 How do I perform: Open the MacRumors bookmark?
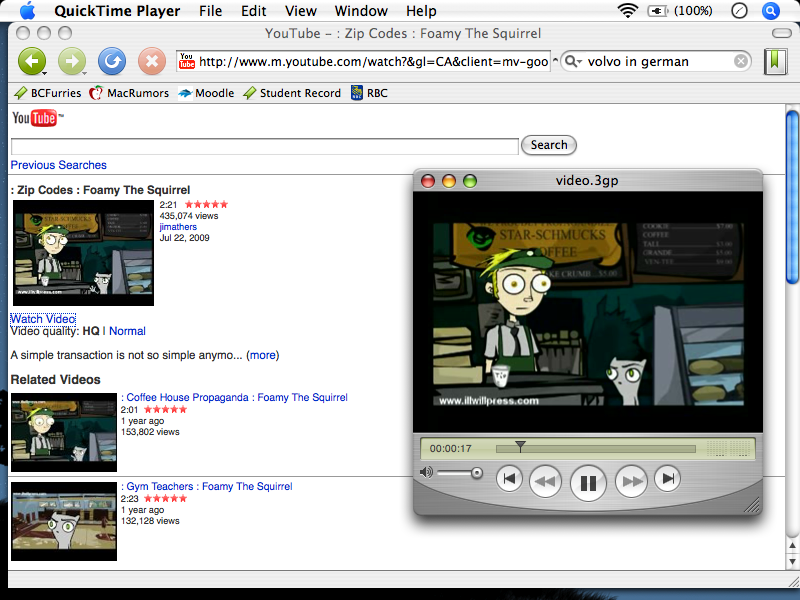pyautogui.click(x=129, y=93)
